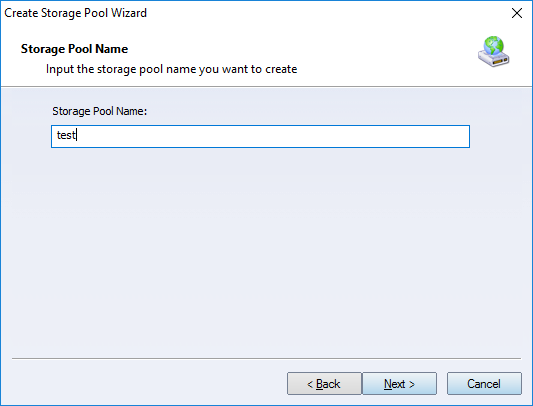Click the blank title bar area left of close
Screen dimensions: 533x406
(326, 13)
